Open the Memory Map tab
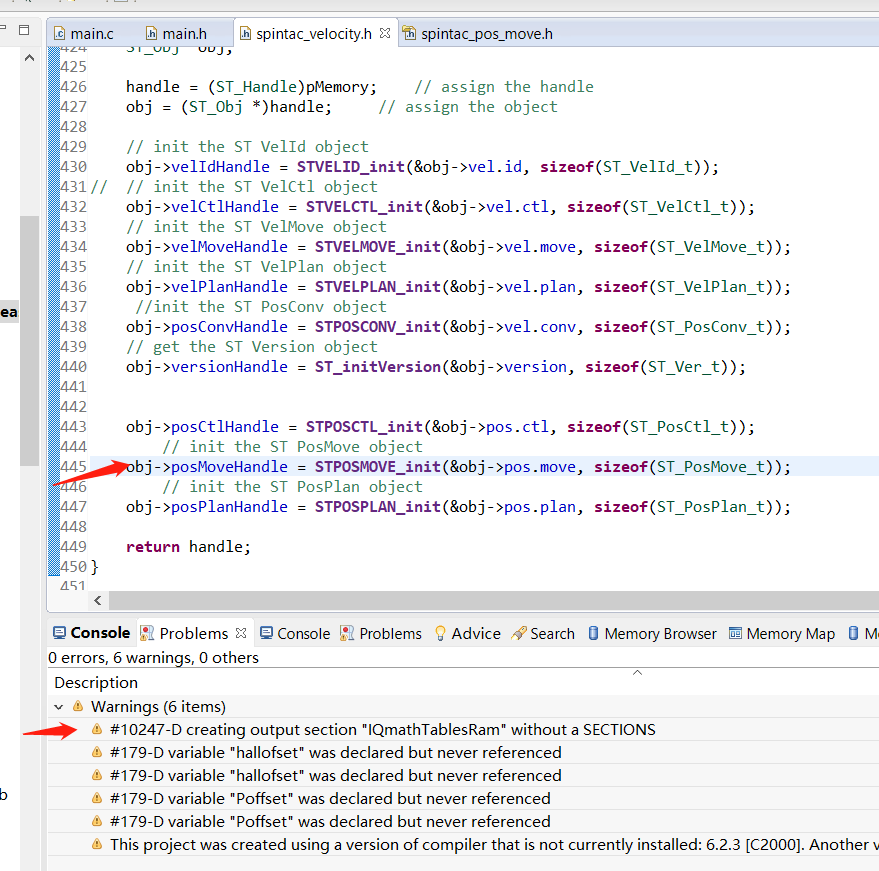Image resolution: width=879 pixels, height=871 pixels. tap(782, 633)
